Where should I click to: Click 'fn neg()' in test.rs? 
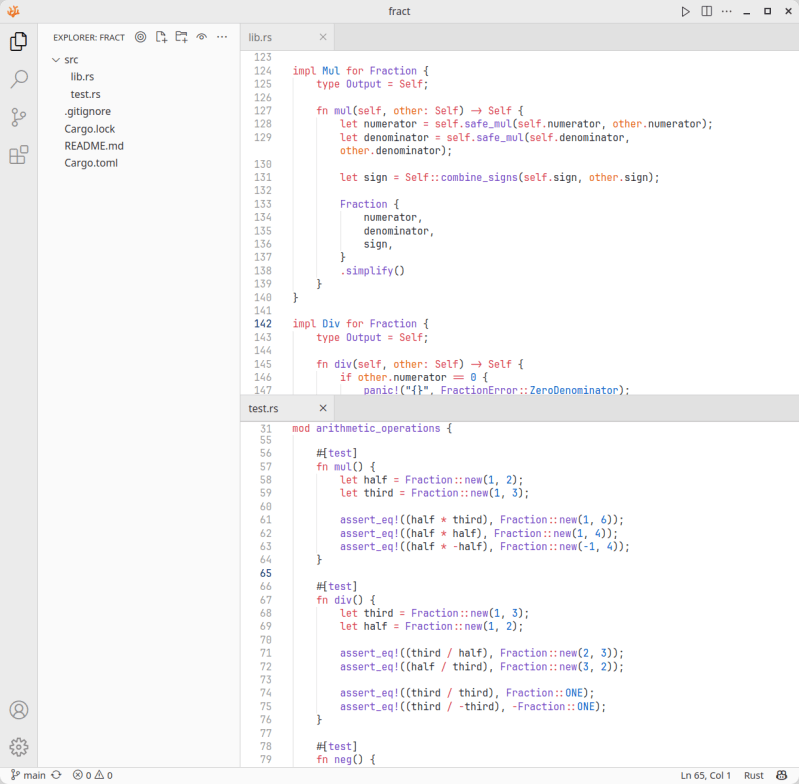tap(345, 760)
